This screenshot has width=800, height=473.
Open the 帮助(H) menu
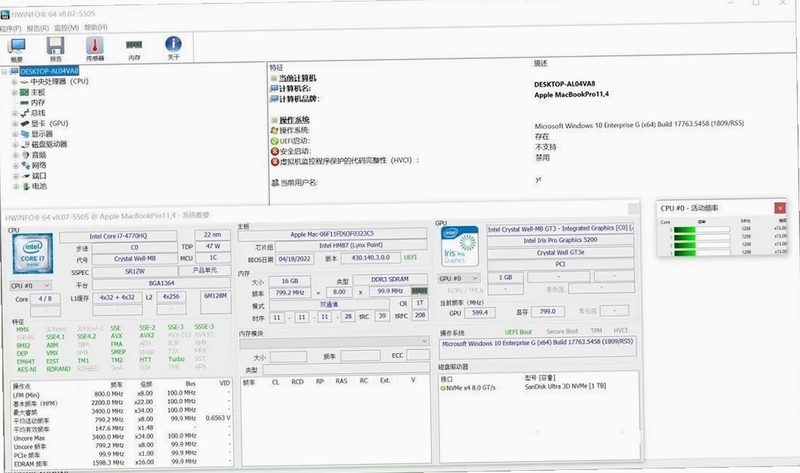[x=96, y=27]
